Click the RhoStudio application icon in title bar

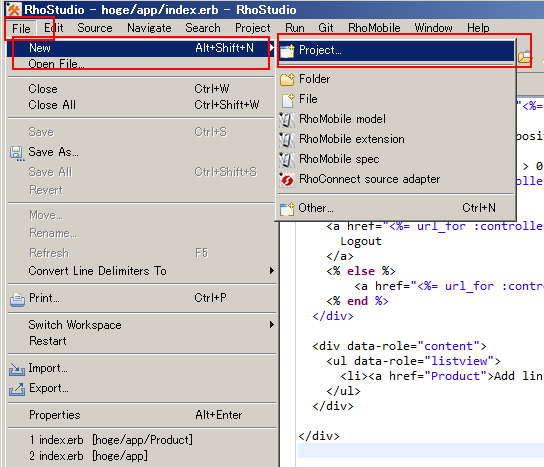[x=13, y=9]
